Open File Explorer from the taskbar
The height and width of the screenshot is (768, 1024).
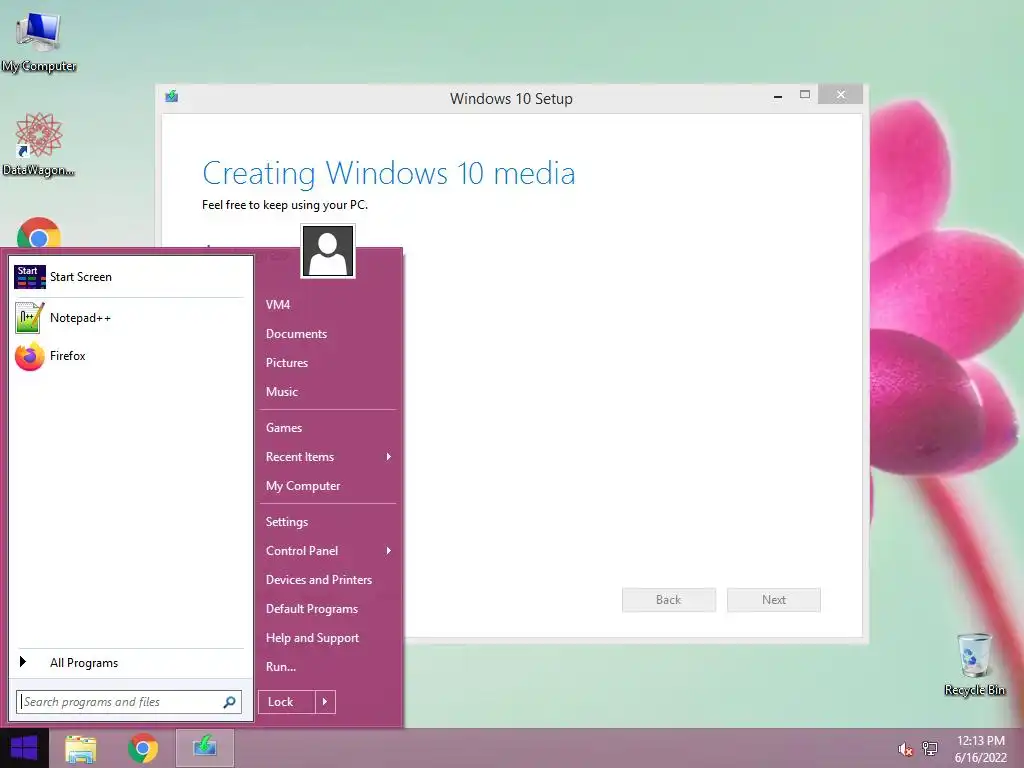(x=81, y=748)
